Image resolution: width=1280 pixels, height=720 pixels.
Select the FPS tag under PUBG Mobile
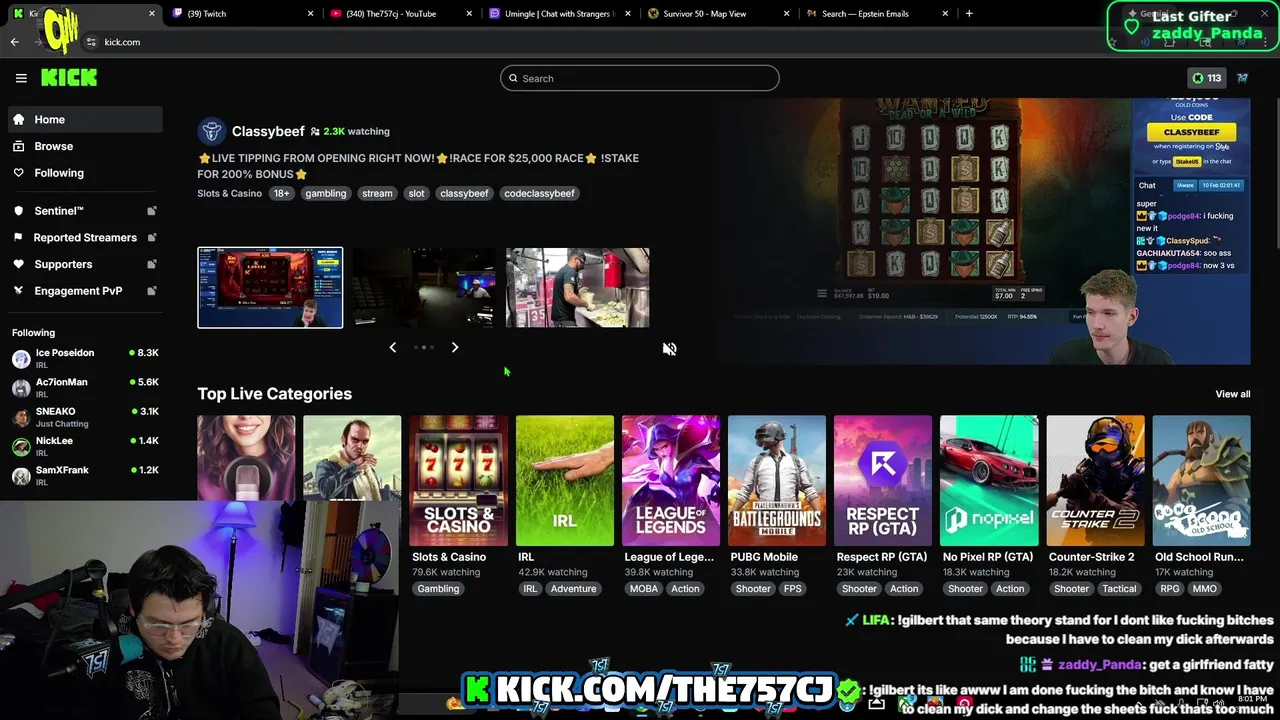pyautogui.click(x=793, y=589)
